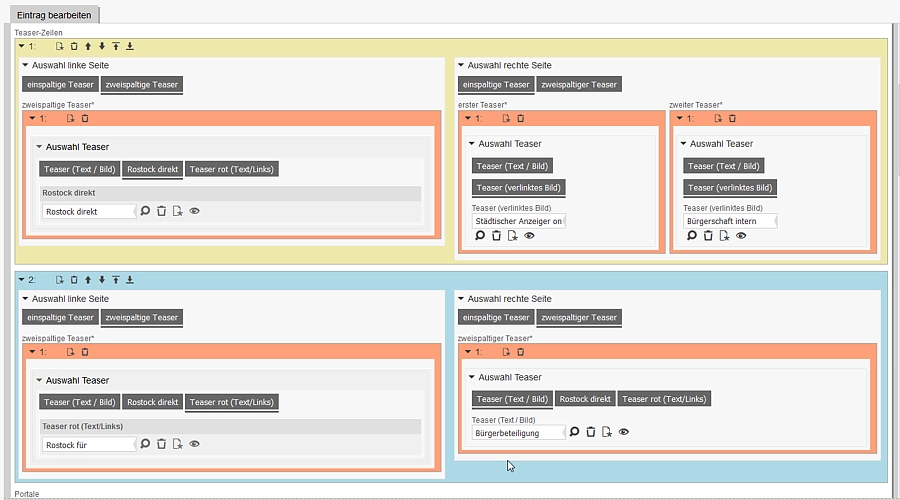
Task: Move teaser row 2 down one position
Action: (x=102, y=280)
